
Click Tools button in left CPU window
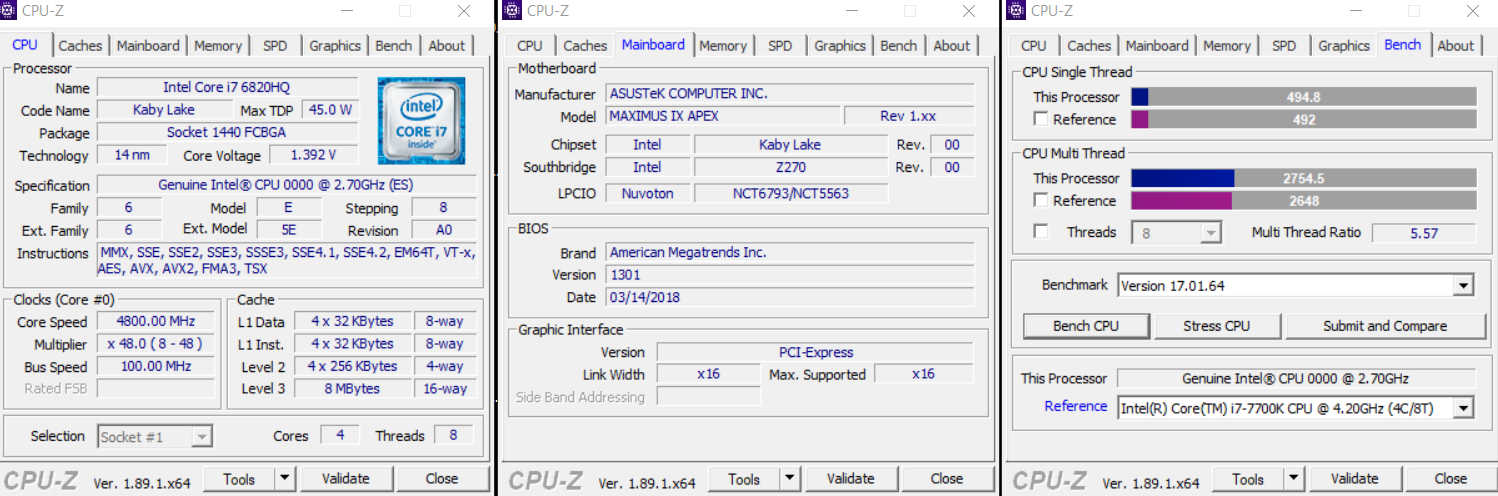239,479
